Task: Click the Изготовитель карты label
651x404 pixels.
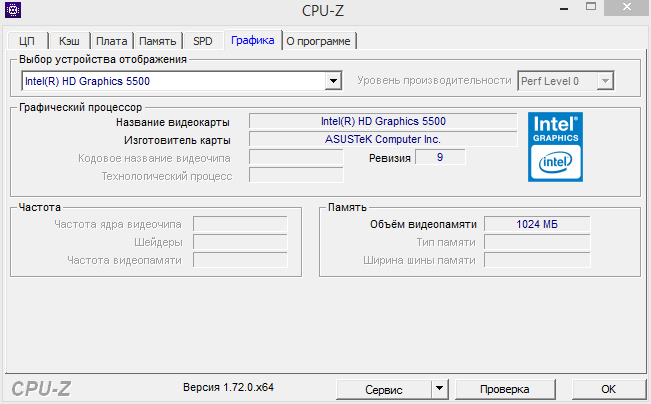Action: click(177, 140)
